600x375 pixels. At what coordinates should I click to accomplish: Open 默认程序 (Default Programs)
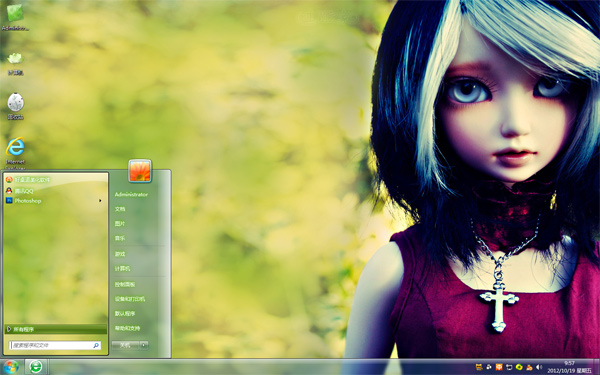(125, 313)
